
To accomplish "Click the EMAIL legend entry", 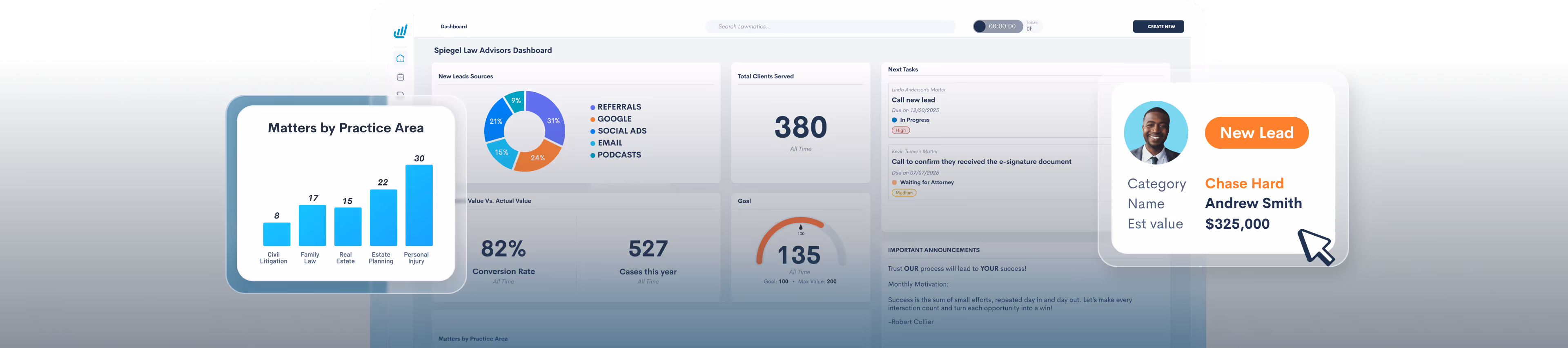I will [x=606, y=143].
